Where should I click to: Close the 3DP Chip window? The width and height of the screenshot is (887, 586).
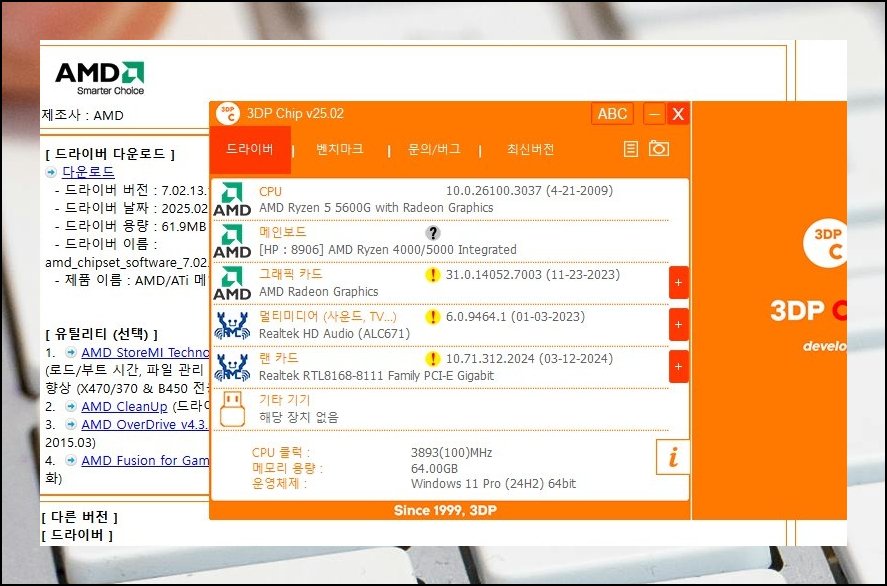point(678,114)
